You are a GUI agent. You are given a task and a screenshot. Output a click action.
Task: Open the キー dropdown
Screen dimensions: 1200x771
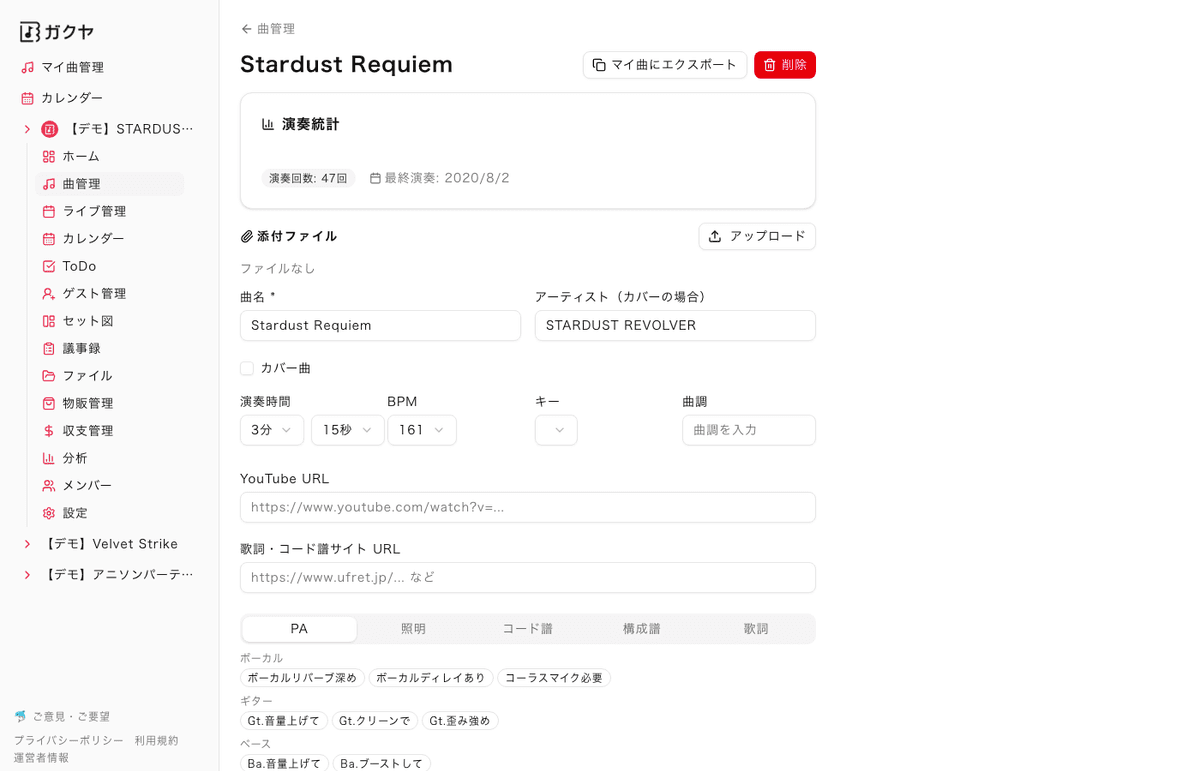pos(556,429)
